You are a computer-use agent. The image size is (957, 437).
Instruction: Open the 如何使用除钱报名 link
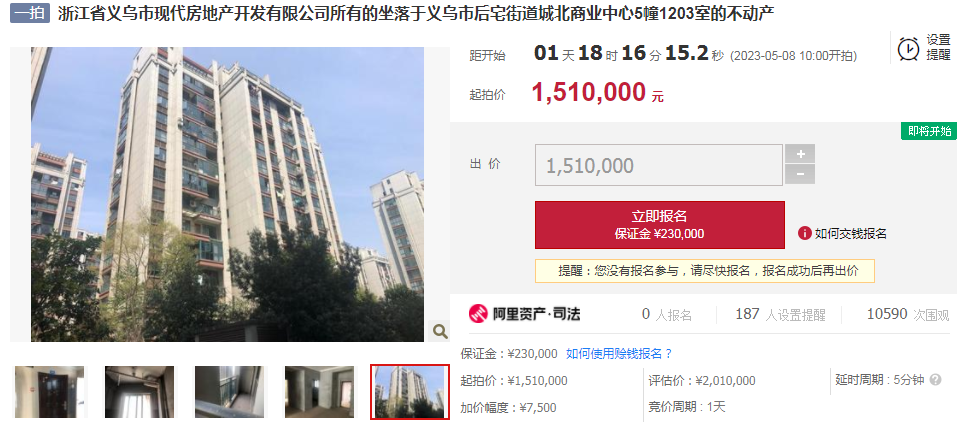(x=619, y=353)
